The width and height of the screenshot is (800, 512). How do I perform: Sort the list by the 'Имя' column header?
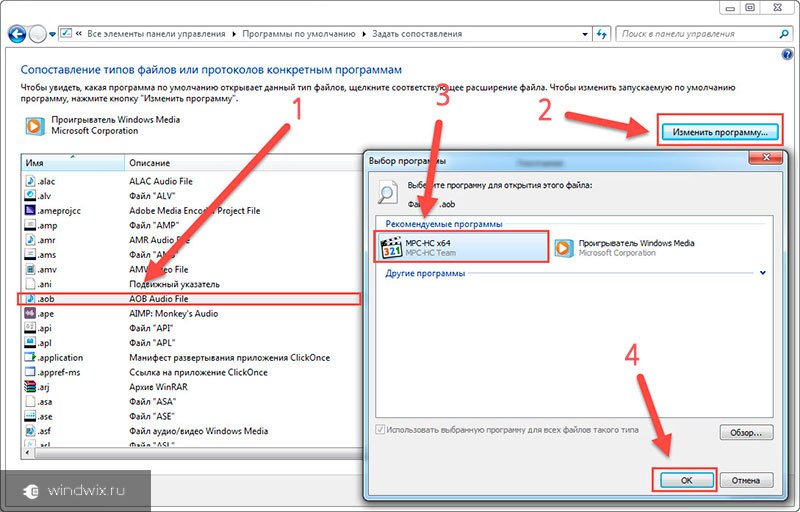[x=72, y=163]
